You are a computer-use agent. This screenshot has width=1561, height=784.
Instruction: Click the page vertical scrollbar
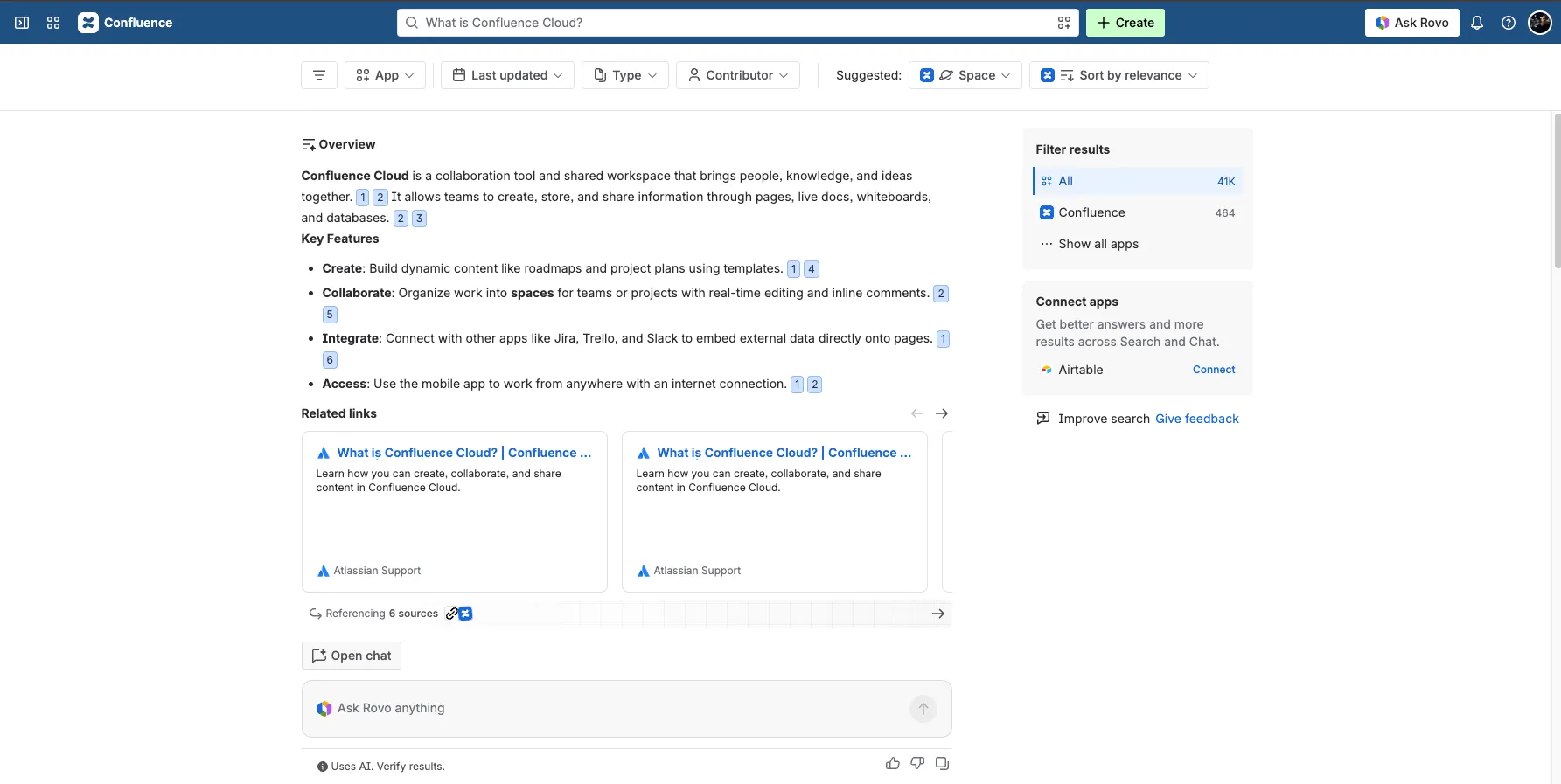click(1557, 191)
